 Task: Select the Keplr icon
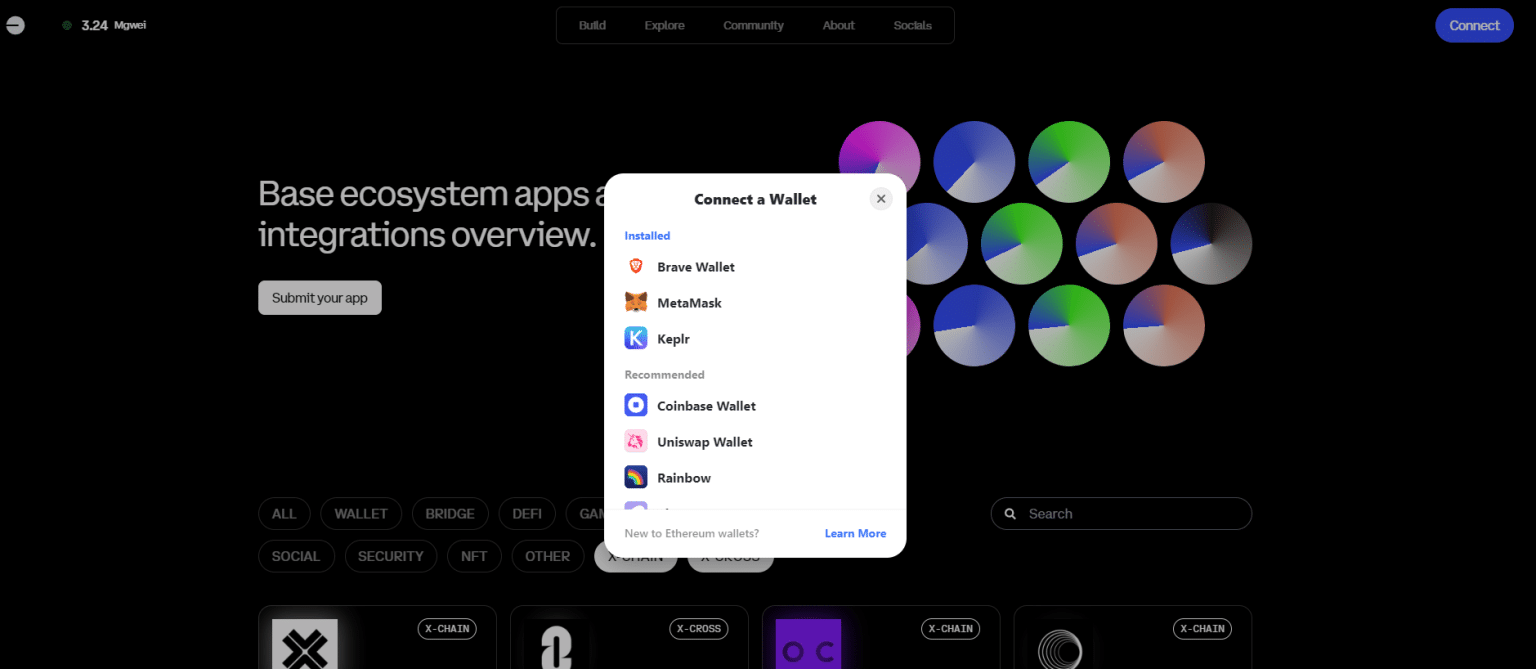click(x=636, y=339)
